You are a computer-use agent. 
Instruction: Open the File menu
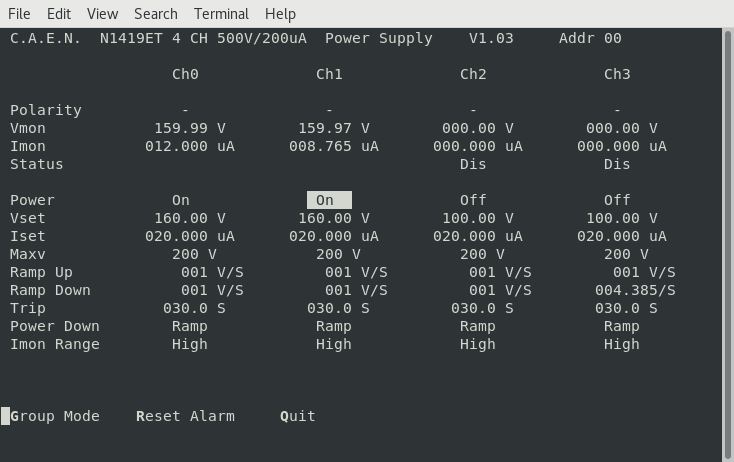click(x=19, y=14)
